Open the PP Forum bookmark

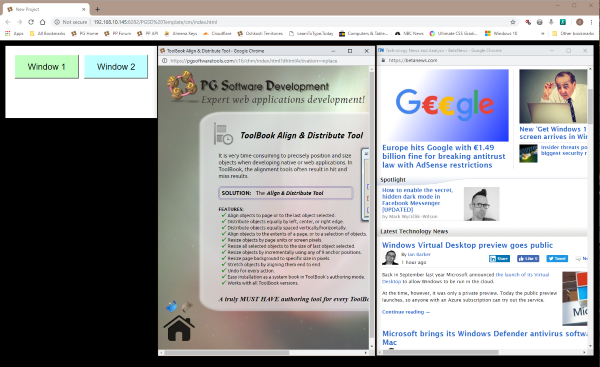point(117,34)
